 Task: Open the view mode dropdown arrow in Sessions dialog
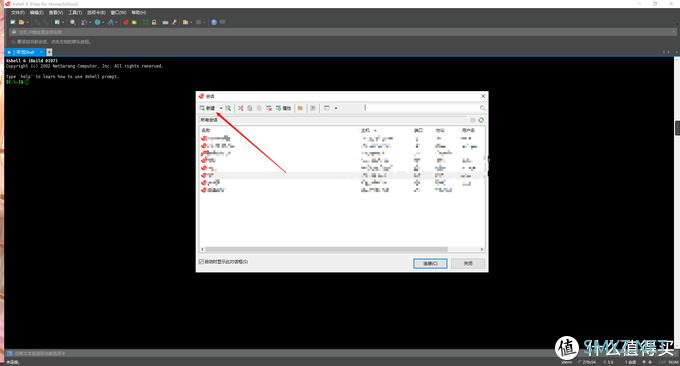(336, 108)
